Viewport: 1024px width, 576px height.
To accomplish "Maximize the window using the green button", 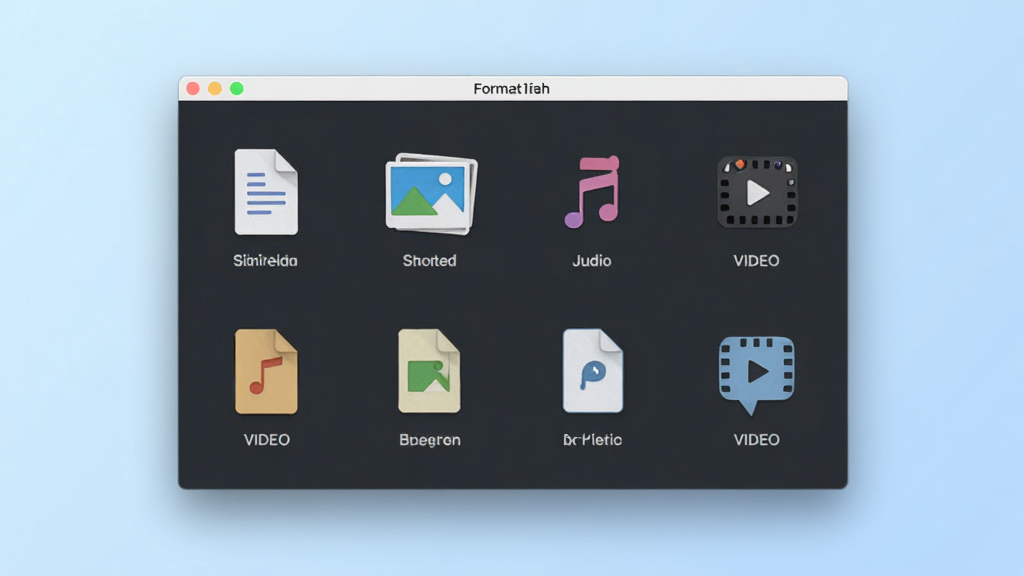I will [236, 88].
